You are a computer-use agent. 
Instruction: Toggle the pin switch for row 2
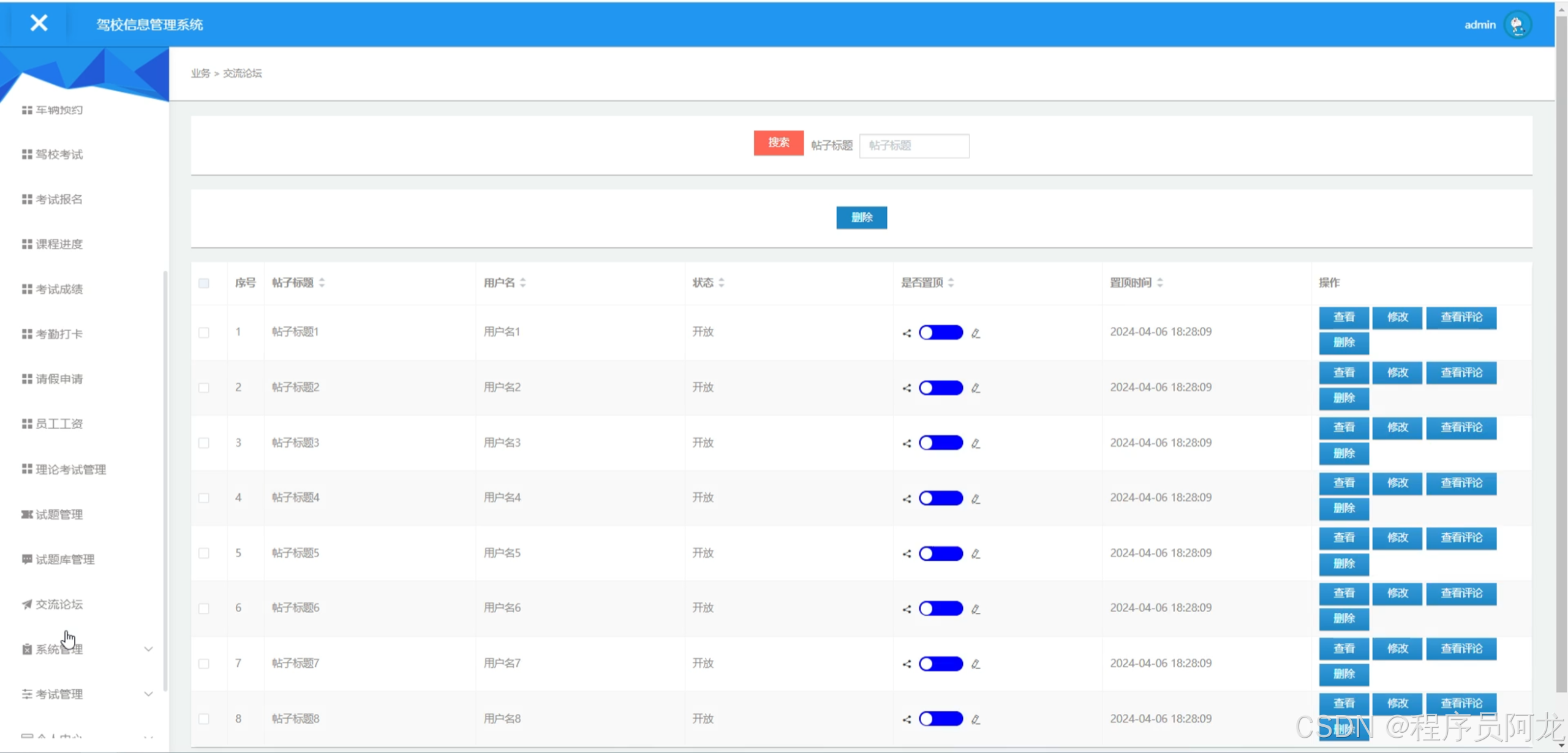(x=941, y=388)
